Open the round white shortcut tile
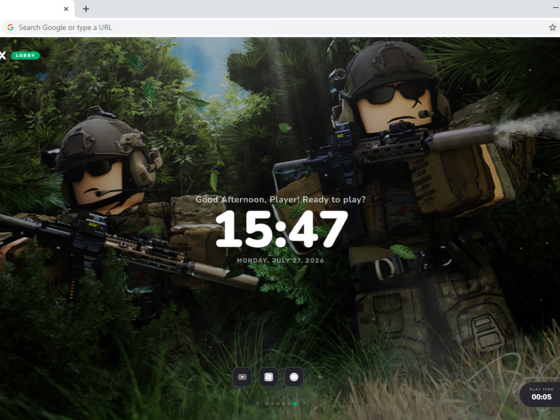This screenshot has height=420, width=560. pos(294,377)
